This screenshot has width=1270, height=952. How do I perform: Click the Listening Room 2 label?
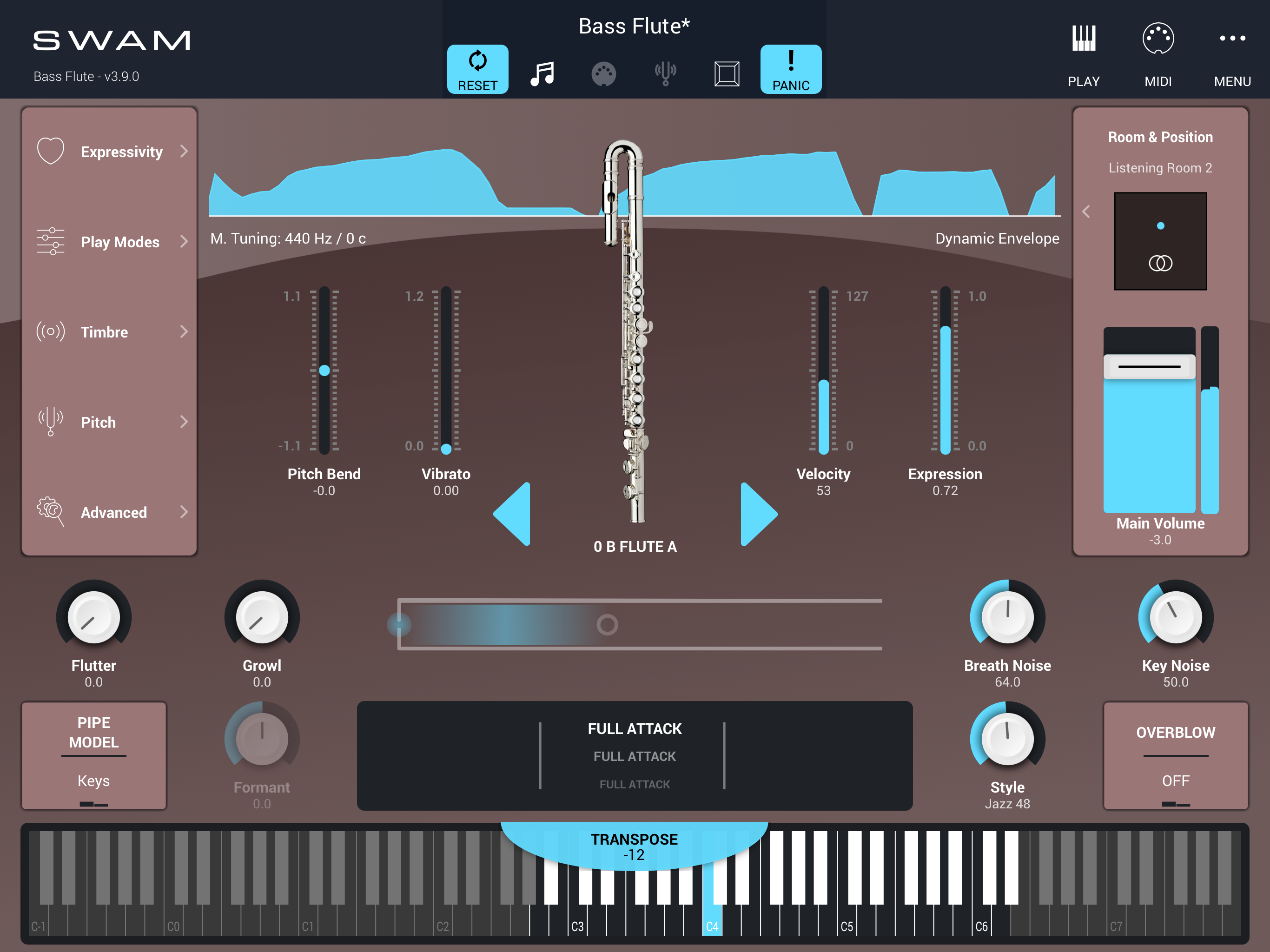(x=1160, y=168)
